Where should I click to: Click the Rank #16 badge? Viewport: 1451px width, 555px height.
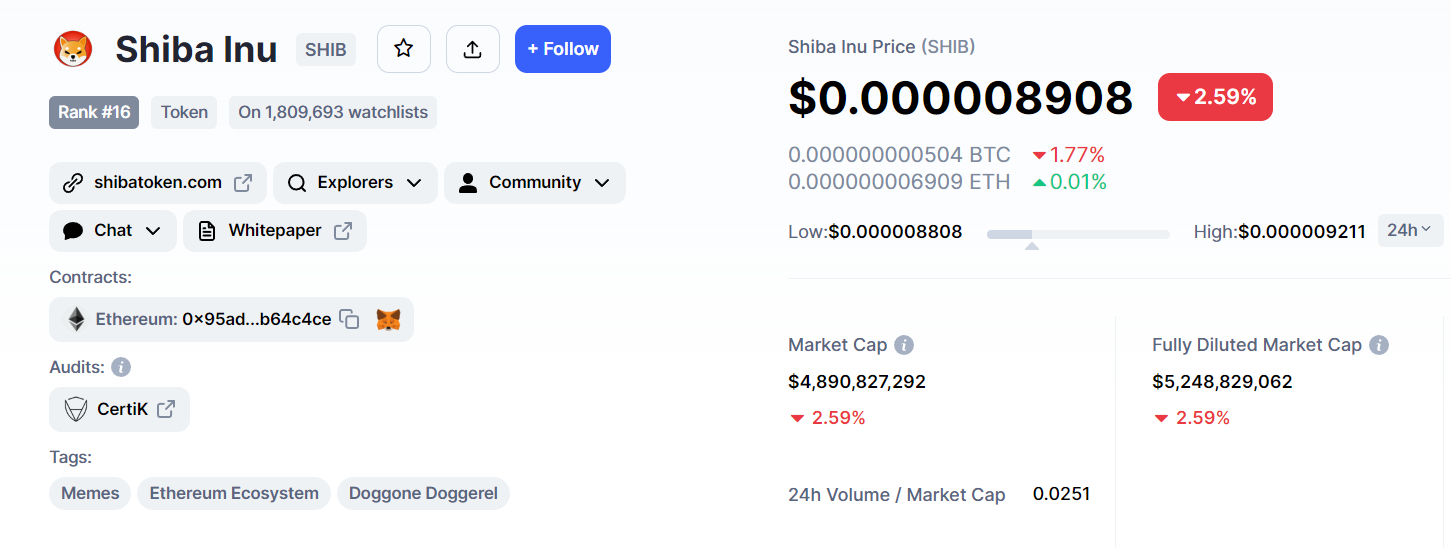tap(94, 112)
